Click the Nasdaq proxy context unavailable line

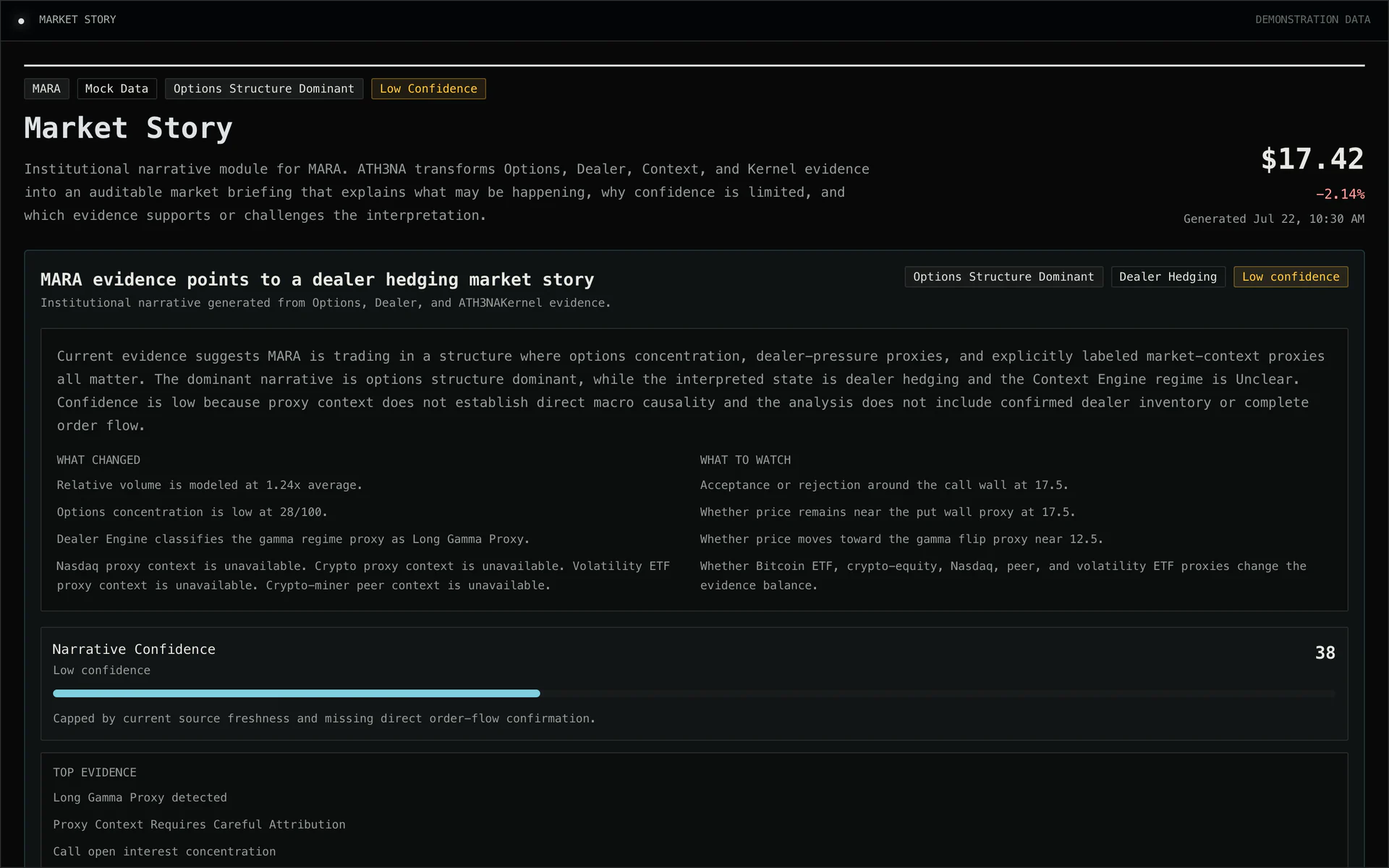pos(363,576)
